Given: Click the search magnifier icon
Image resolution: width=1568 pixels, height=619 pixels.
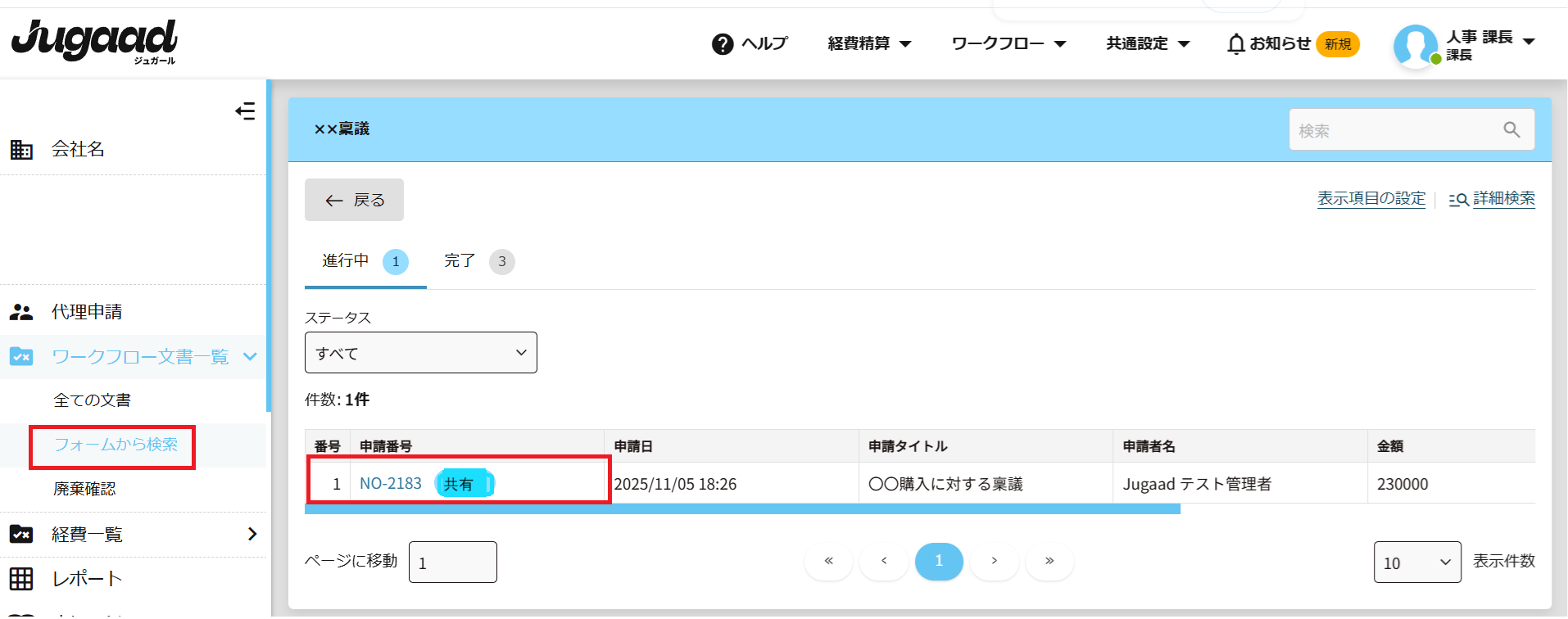Looking at the screenshot, I should click(x=1511, y=129).
